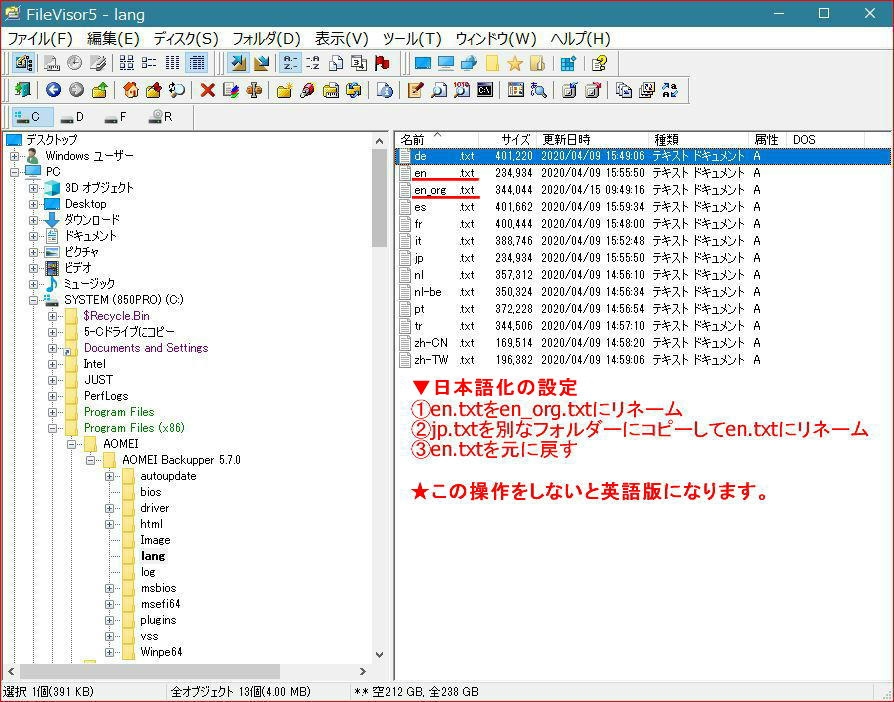The image size is (894, 702).
Task: Expand the html folder in tree
Action: (110, 524)
